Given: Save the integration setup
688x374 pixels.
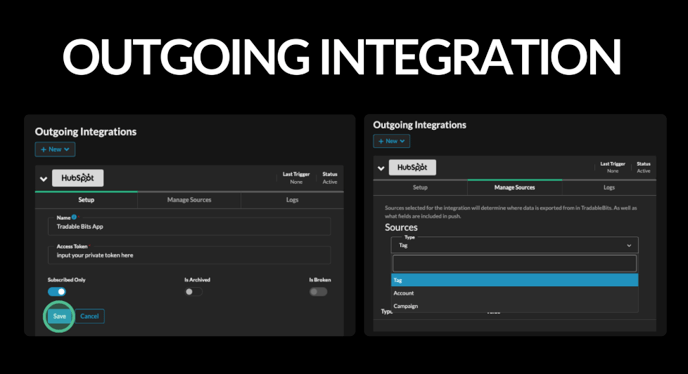Looking at the screenshot, I should 59,316.
